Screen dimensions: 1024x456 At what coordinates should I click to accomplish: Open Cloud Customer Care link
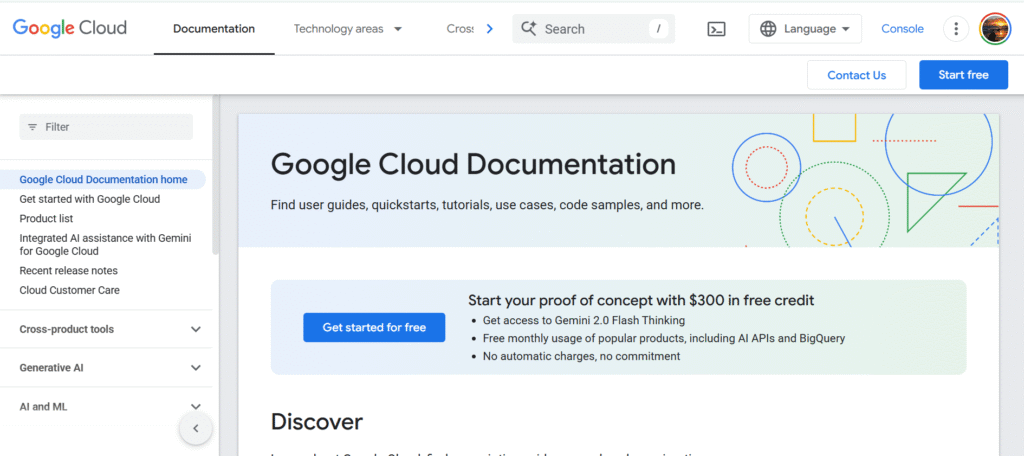69,290
